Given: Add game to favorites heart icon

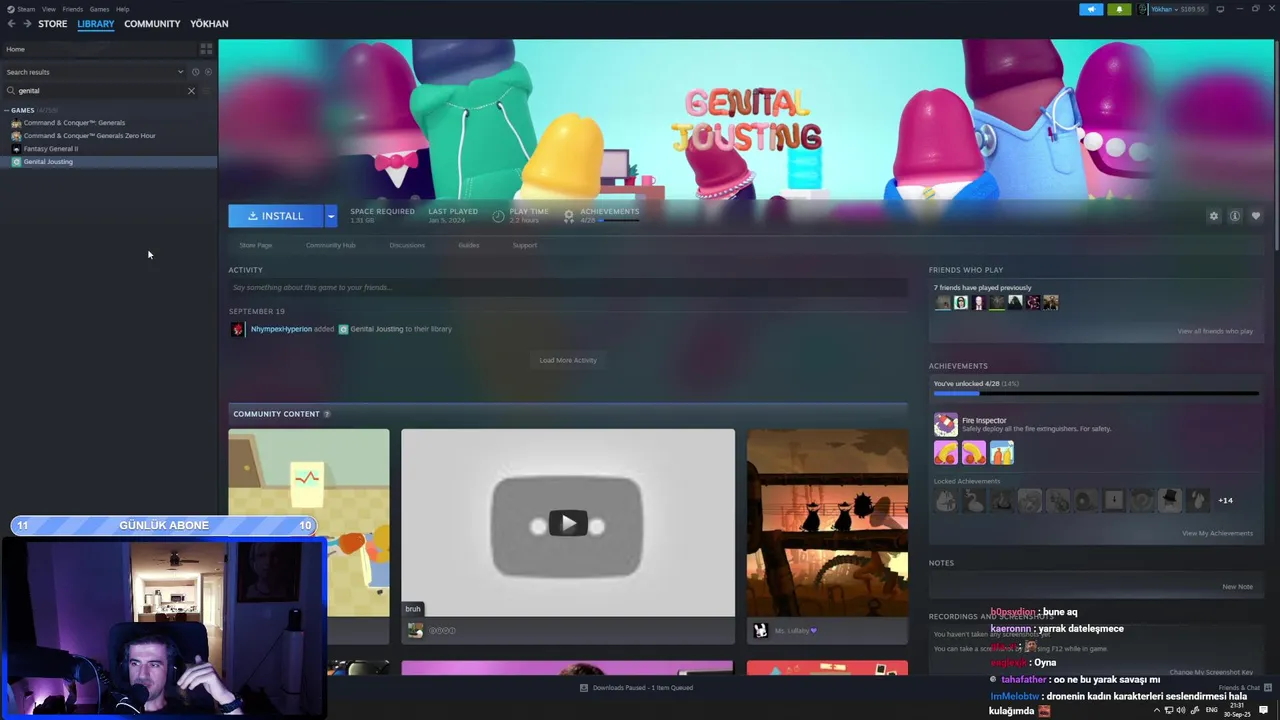Looking at the screenshot, I should coord(1256,216).
